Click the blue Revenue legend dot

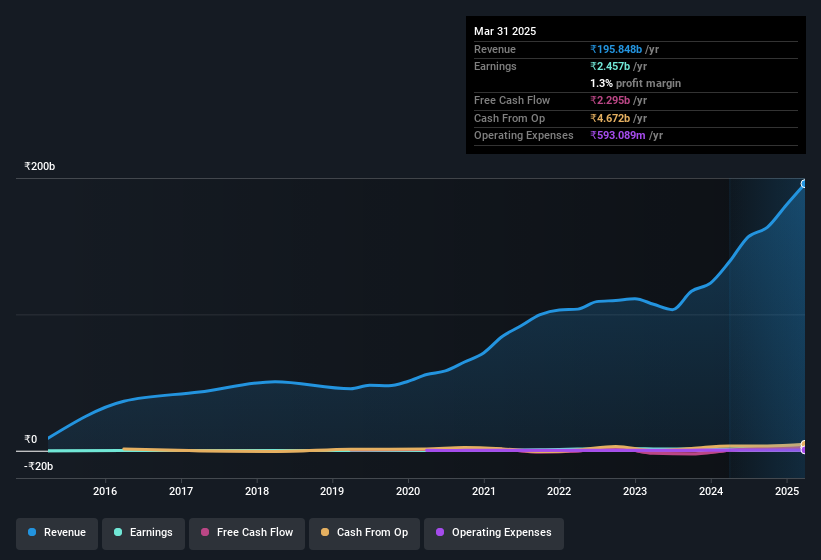[x=32, y=532]
